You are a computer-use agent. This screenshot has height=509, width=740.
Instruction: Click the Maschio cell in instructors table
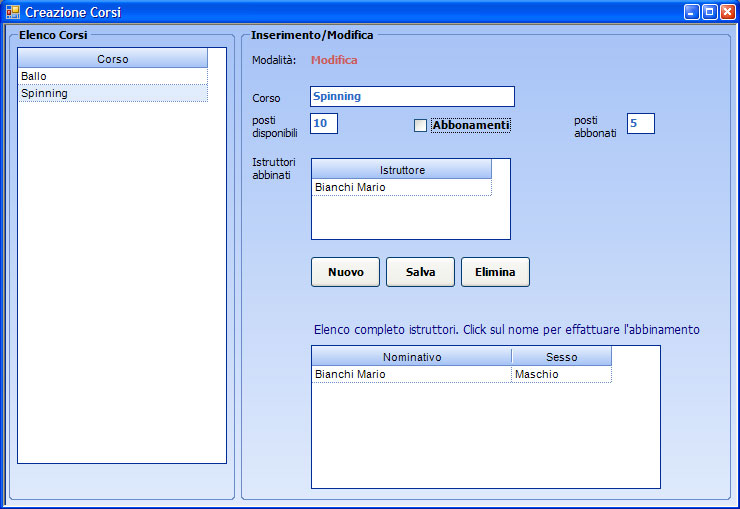(x=561, y=374)
